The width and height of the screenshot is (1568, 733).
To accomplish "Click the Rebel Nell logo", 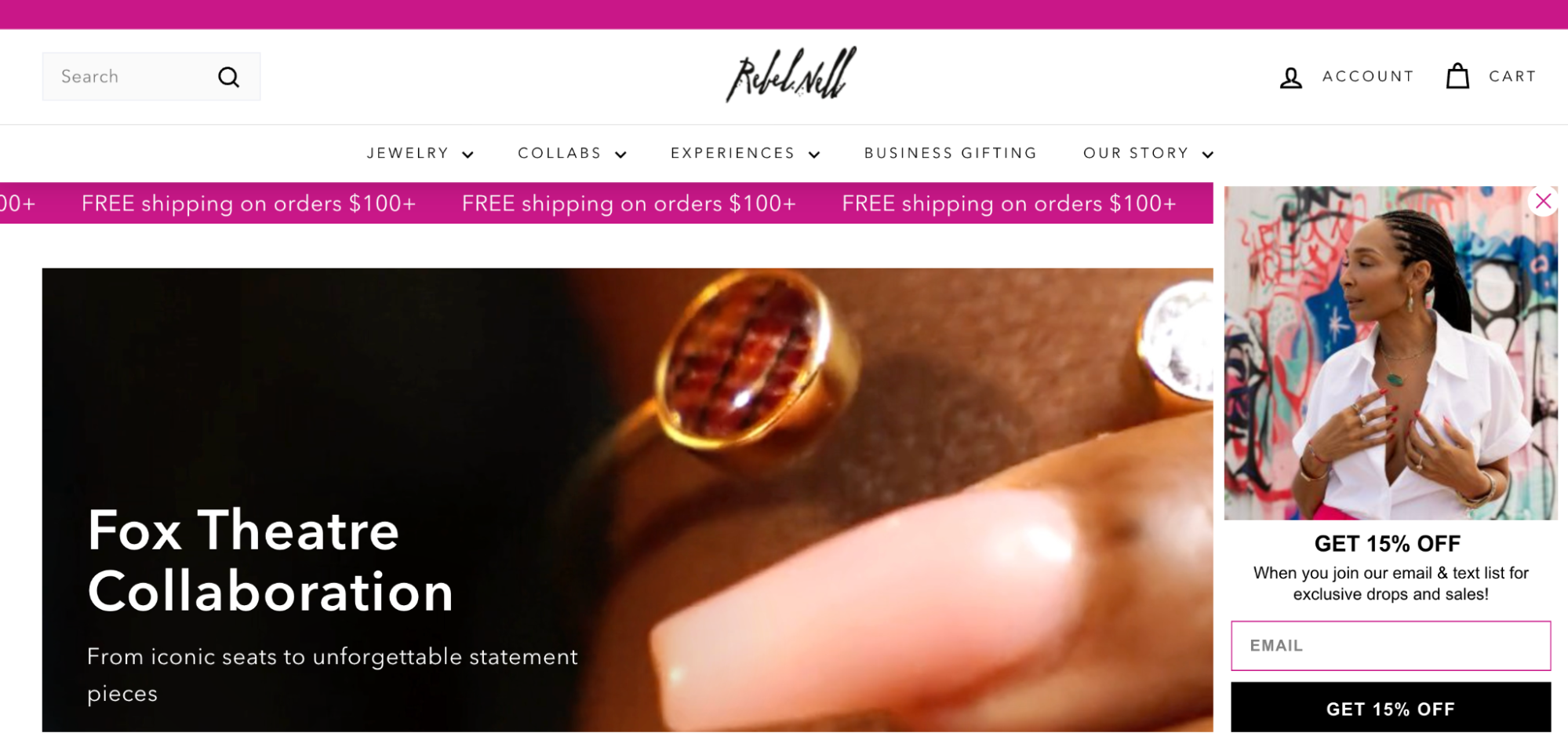I will pos(791,75).
